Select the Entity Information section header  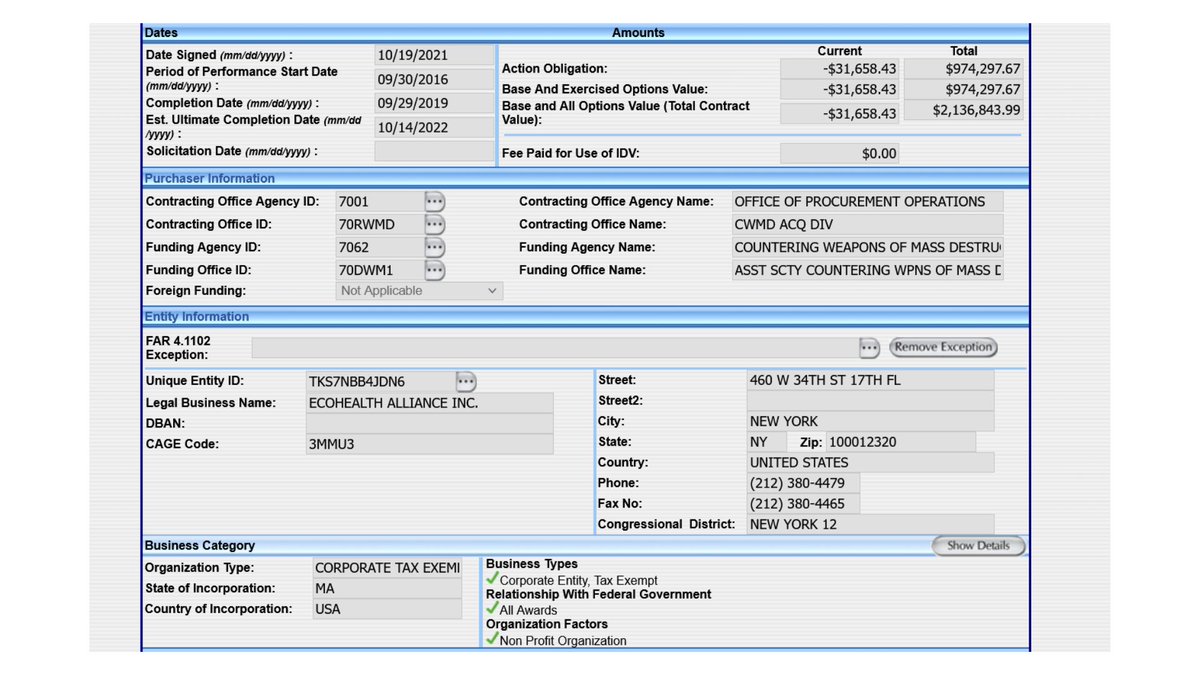click(197, 316)
